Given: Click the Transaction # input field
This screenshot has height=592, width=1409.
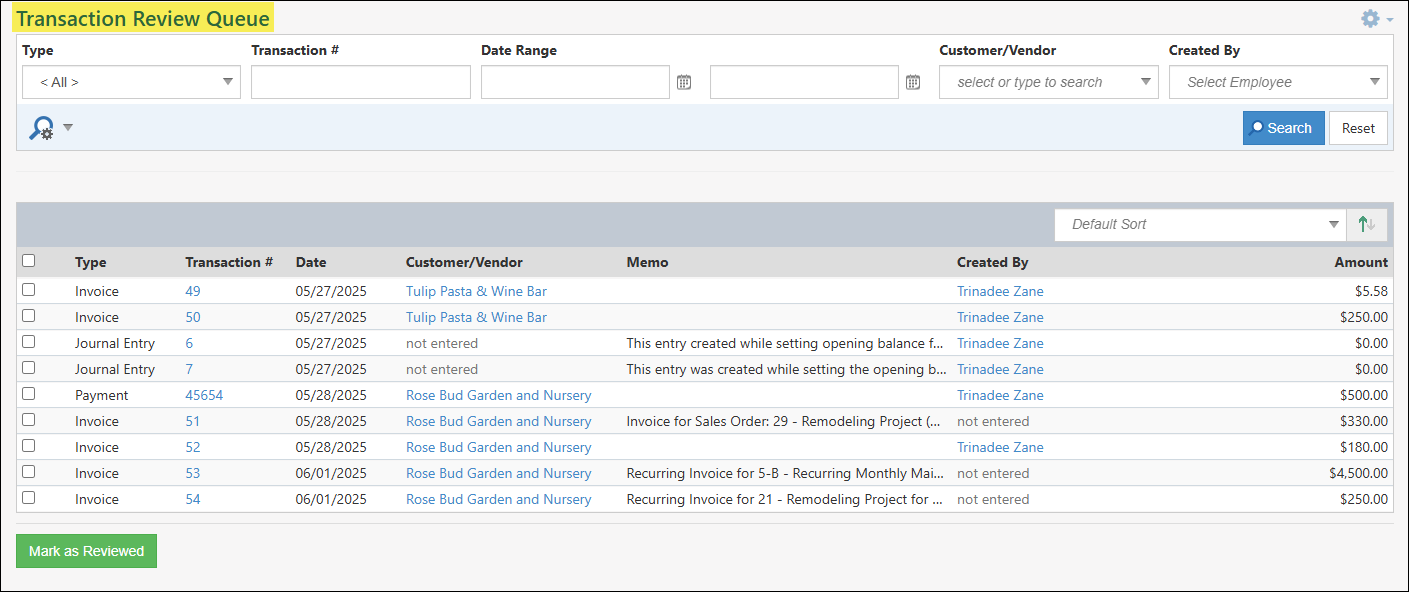Looking at the screenshot, I should point(361,82).
